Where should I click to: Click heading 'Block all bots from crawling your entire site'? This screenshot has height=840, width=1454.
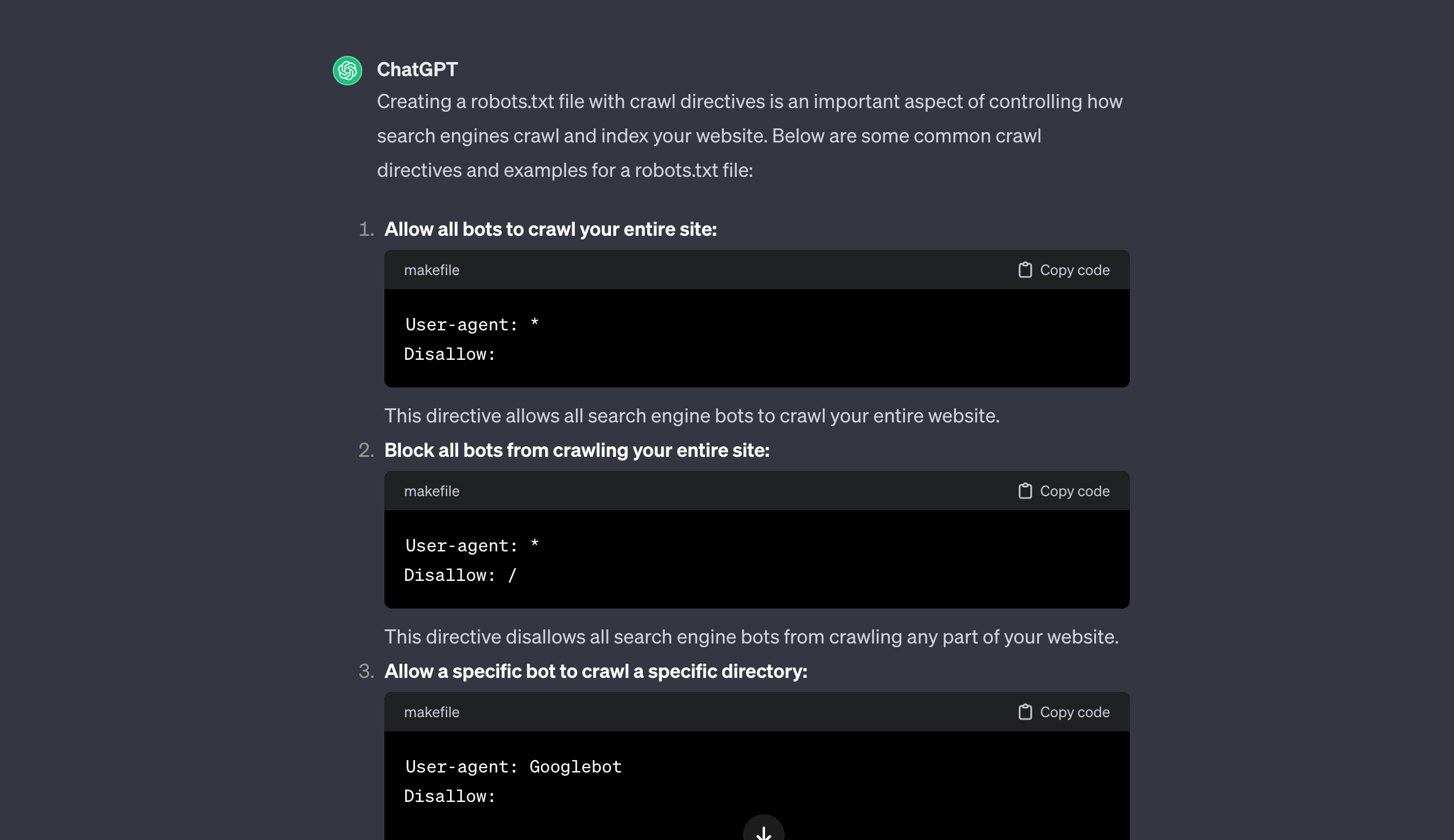577,450
